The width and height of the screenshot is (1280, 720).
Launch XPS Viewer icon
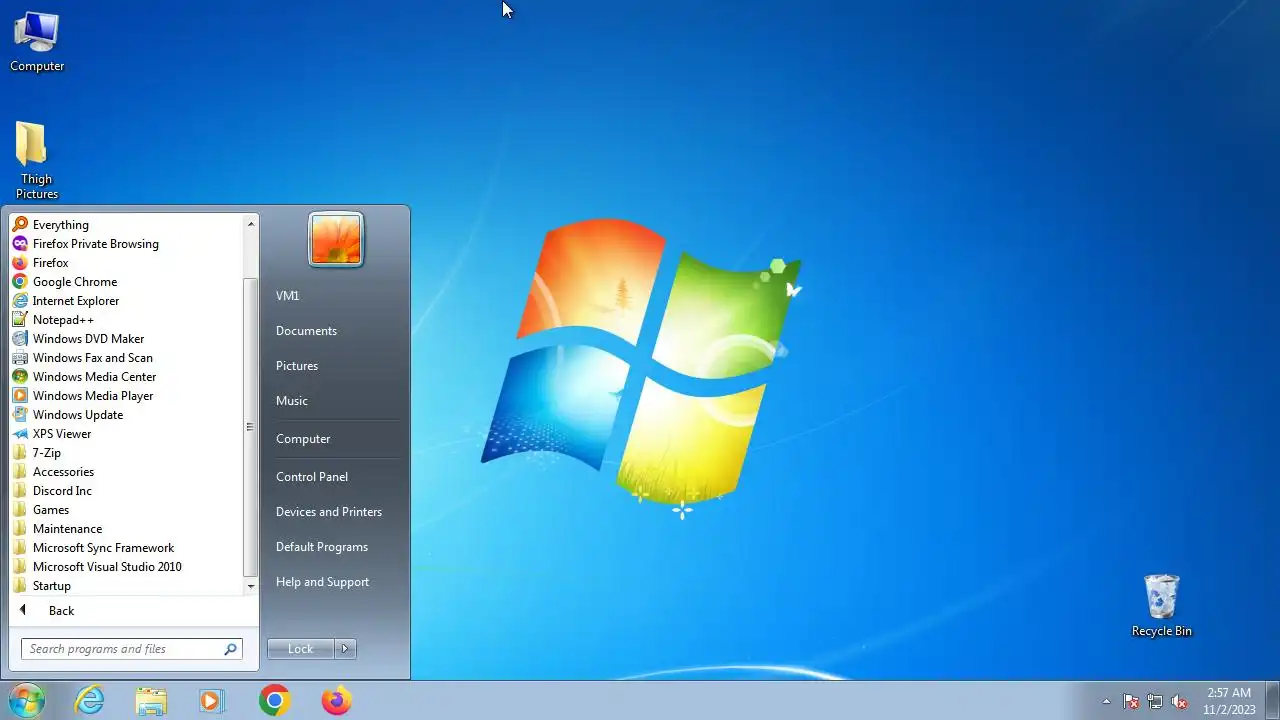[x=20, y=434]
